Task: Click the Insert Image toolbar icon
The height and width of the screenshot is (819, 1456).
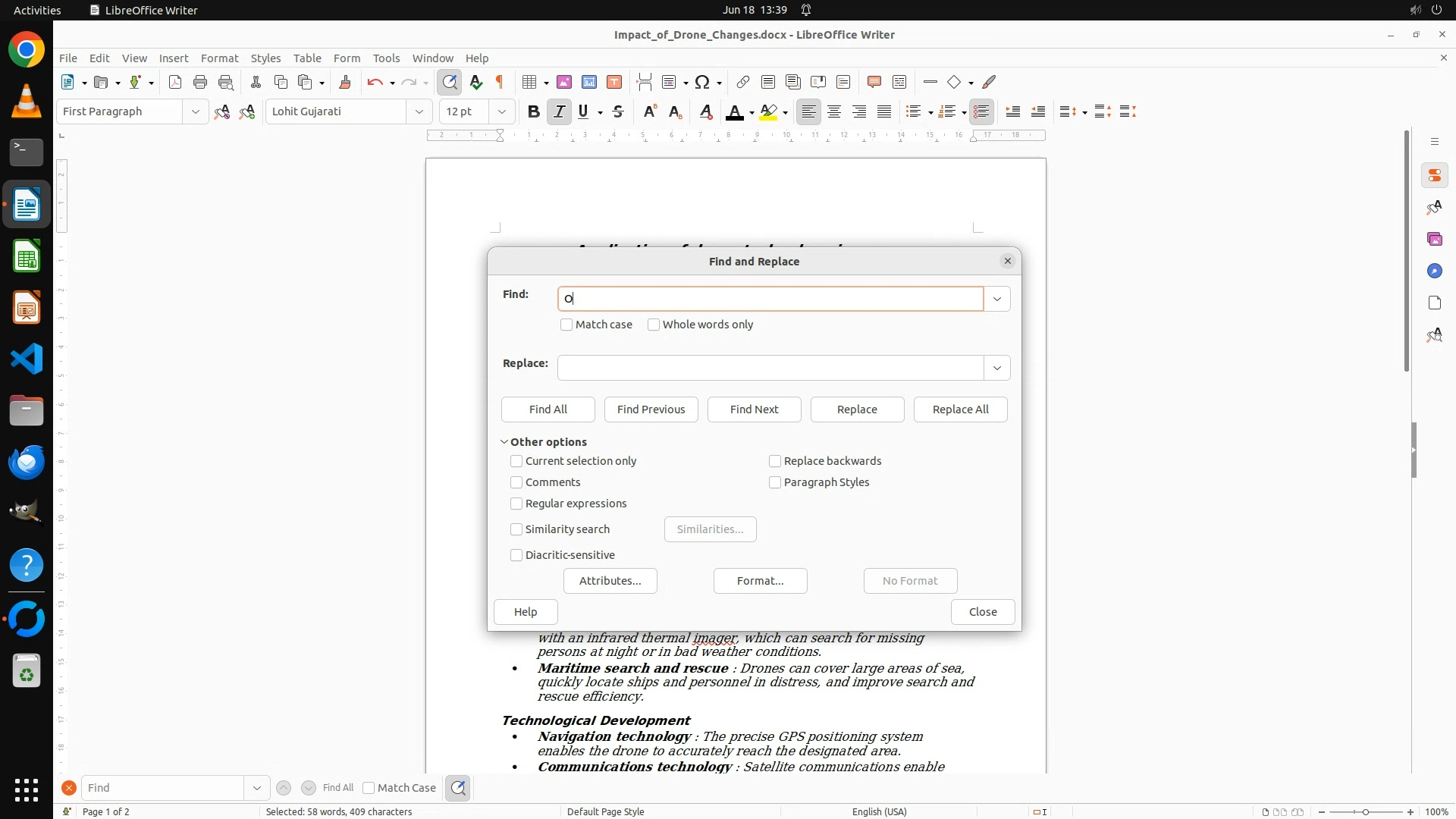Action: [x=564, y=83]
